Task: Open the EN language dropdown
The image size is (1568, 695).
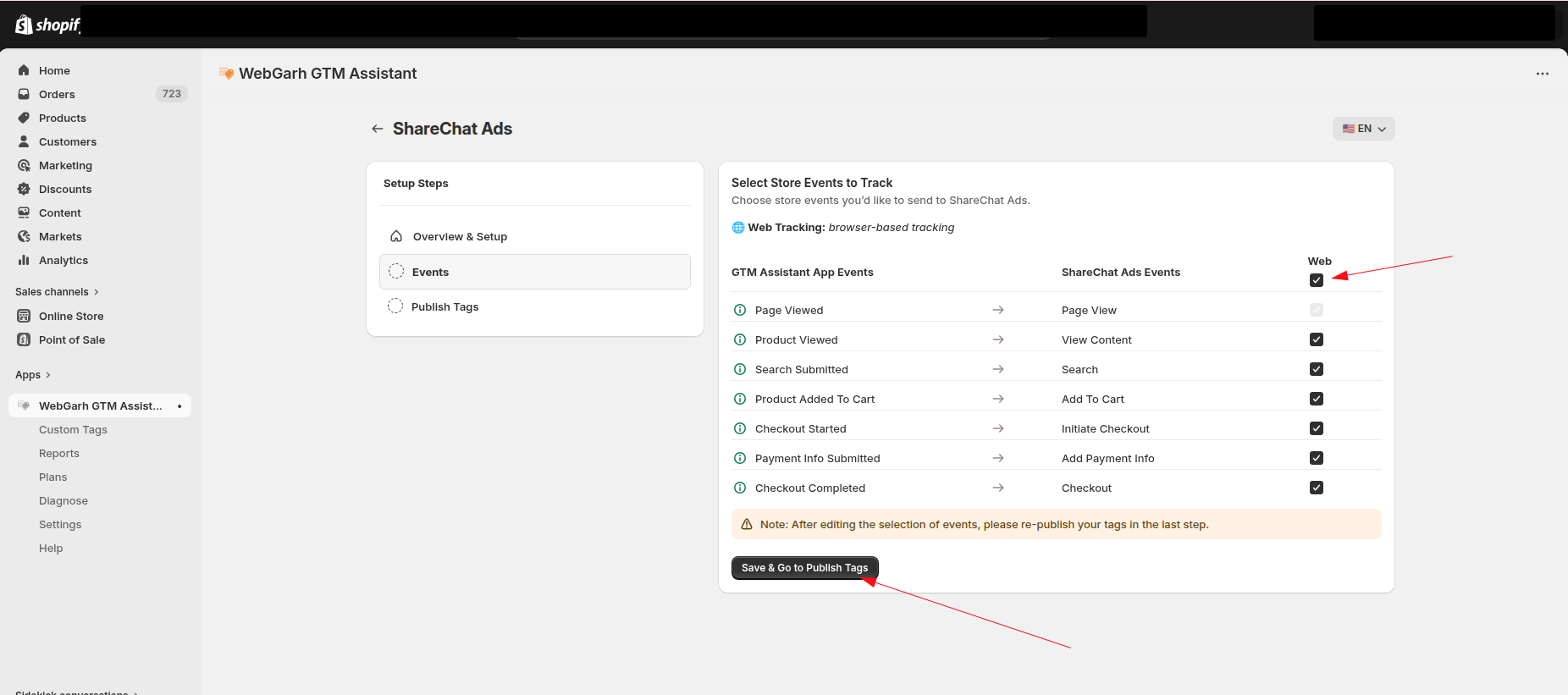Action: coord(1364,129)
